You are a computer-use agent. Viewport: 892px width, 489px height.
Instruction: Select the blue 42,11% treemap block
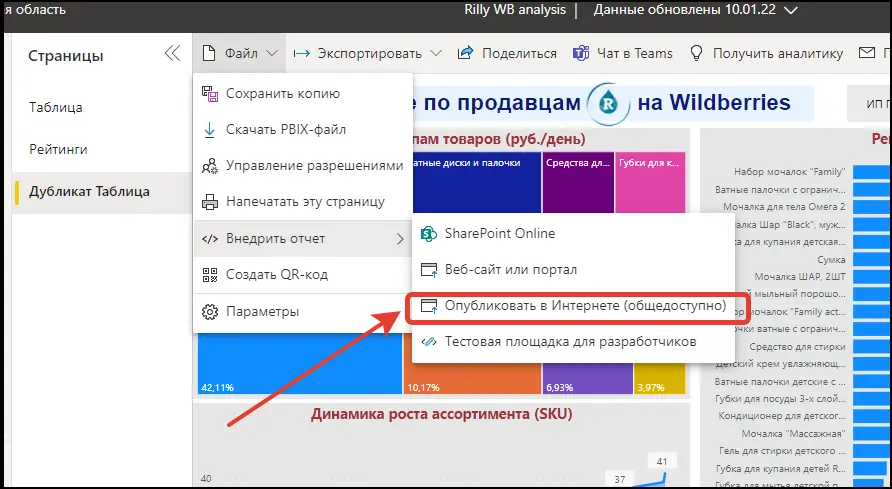[x=300, y=364]
